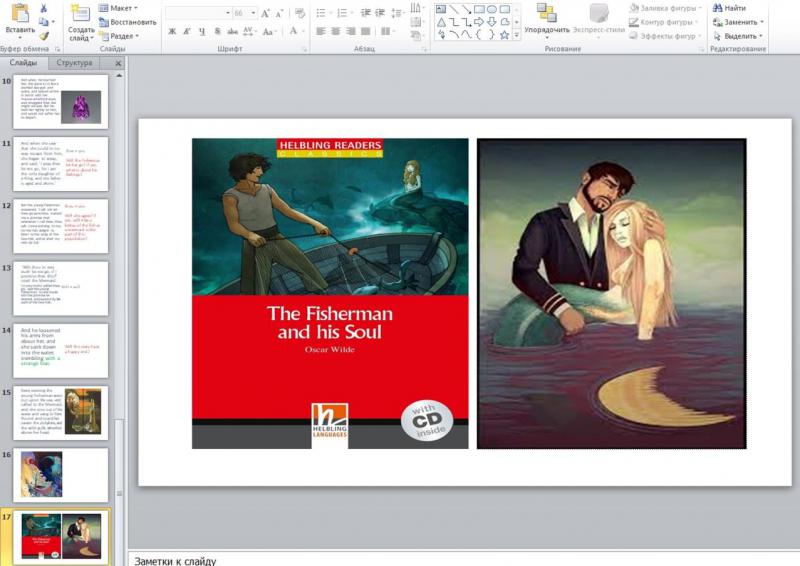Toggle italic (К) formatting
This screenshot has height=566, width=800.
[187, 32]
